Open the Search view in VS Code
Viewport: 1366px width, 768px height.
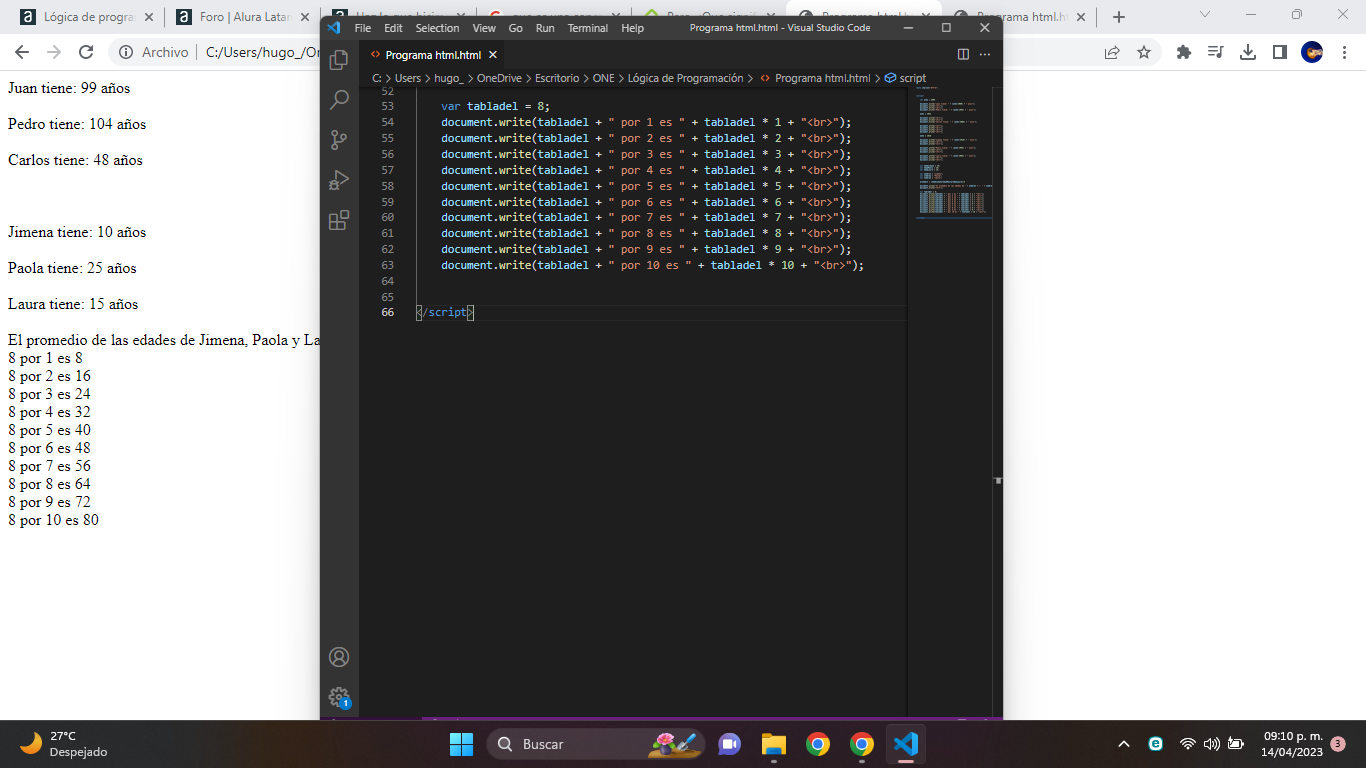click(x=339, y=100)
